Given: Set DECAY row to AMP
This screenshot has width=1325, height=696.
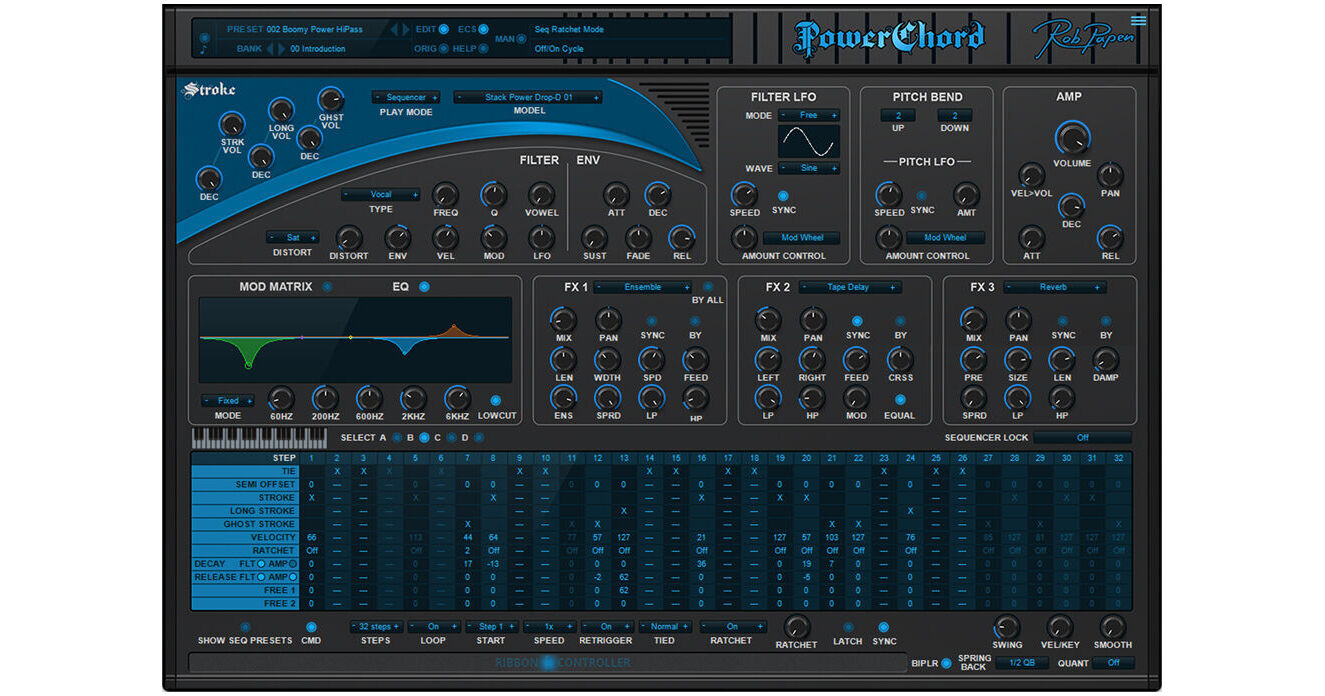Looking at the screenshot, I should click(x=293, y=564).
